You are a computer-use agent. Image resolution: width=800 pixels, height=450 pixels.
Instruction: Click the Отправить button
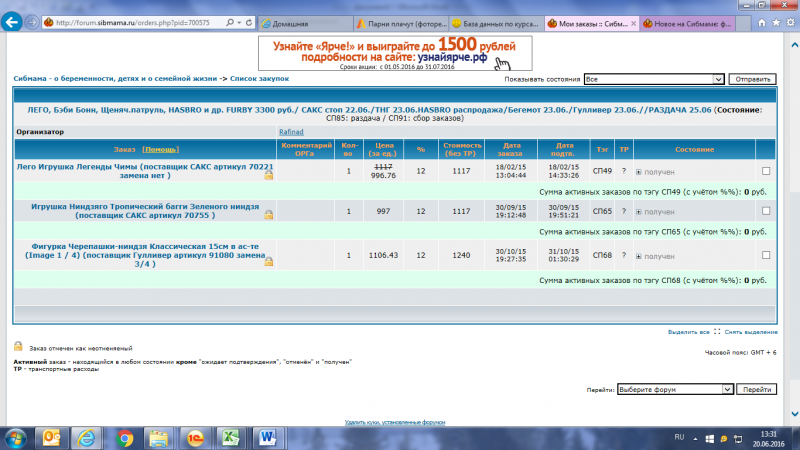point(752,79)
